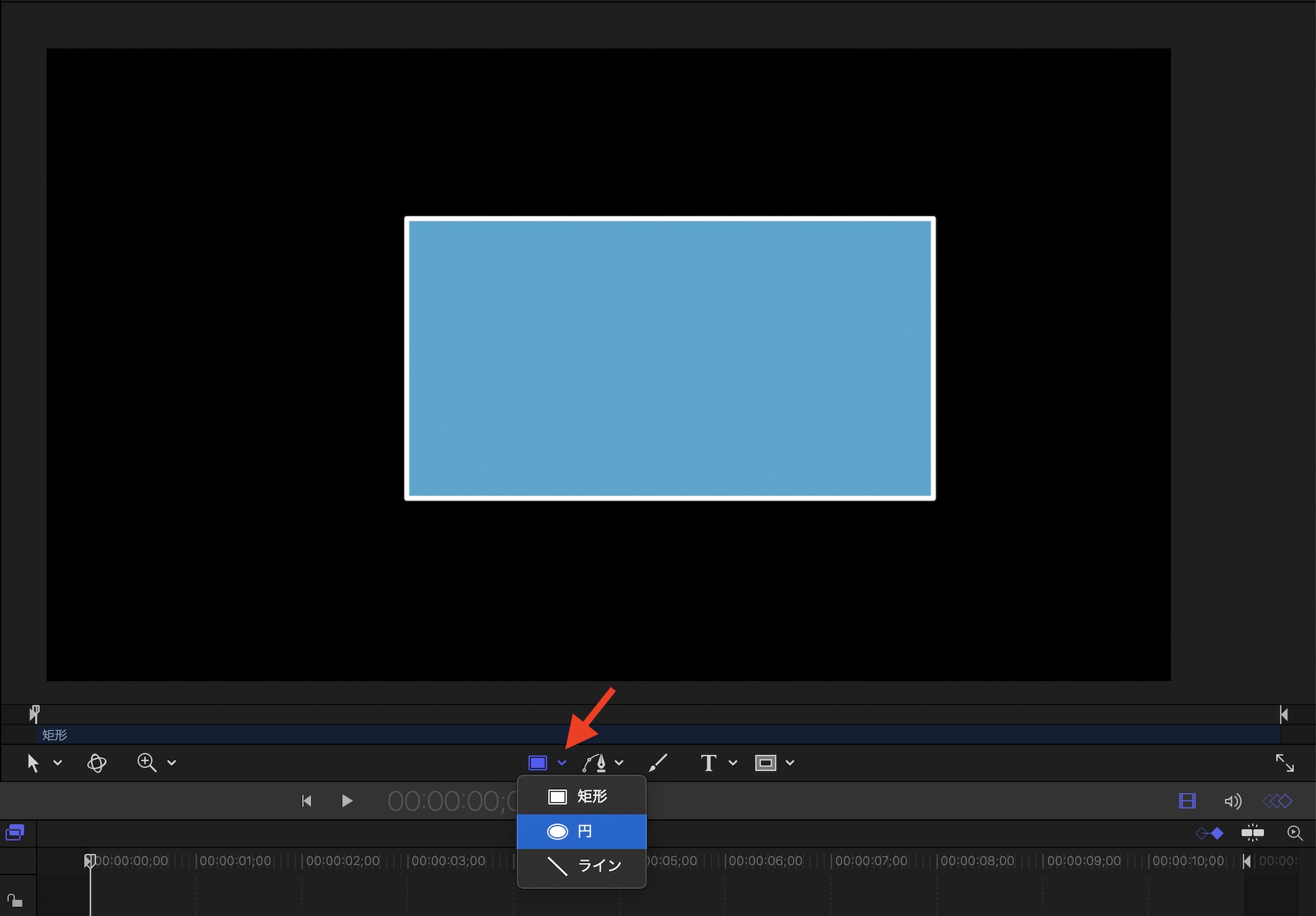Open the Text tool dropdown arrow
The height and width of the screenshot is (916, 1316).
[733, 763]
